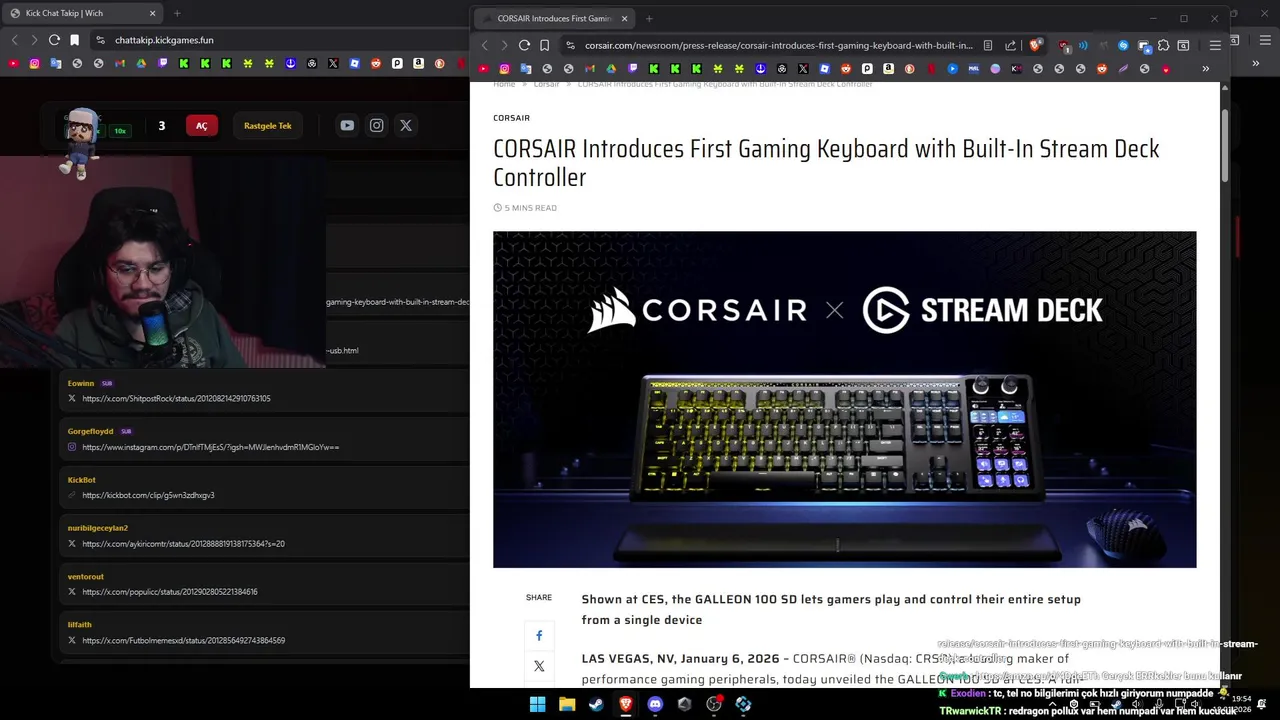Open ventorout's populicc status link
1280x720 pixels.
[x=170, y=592]
